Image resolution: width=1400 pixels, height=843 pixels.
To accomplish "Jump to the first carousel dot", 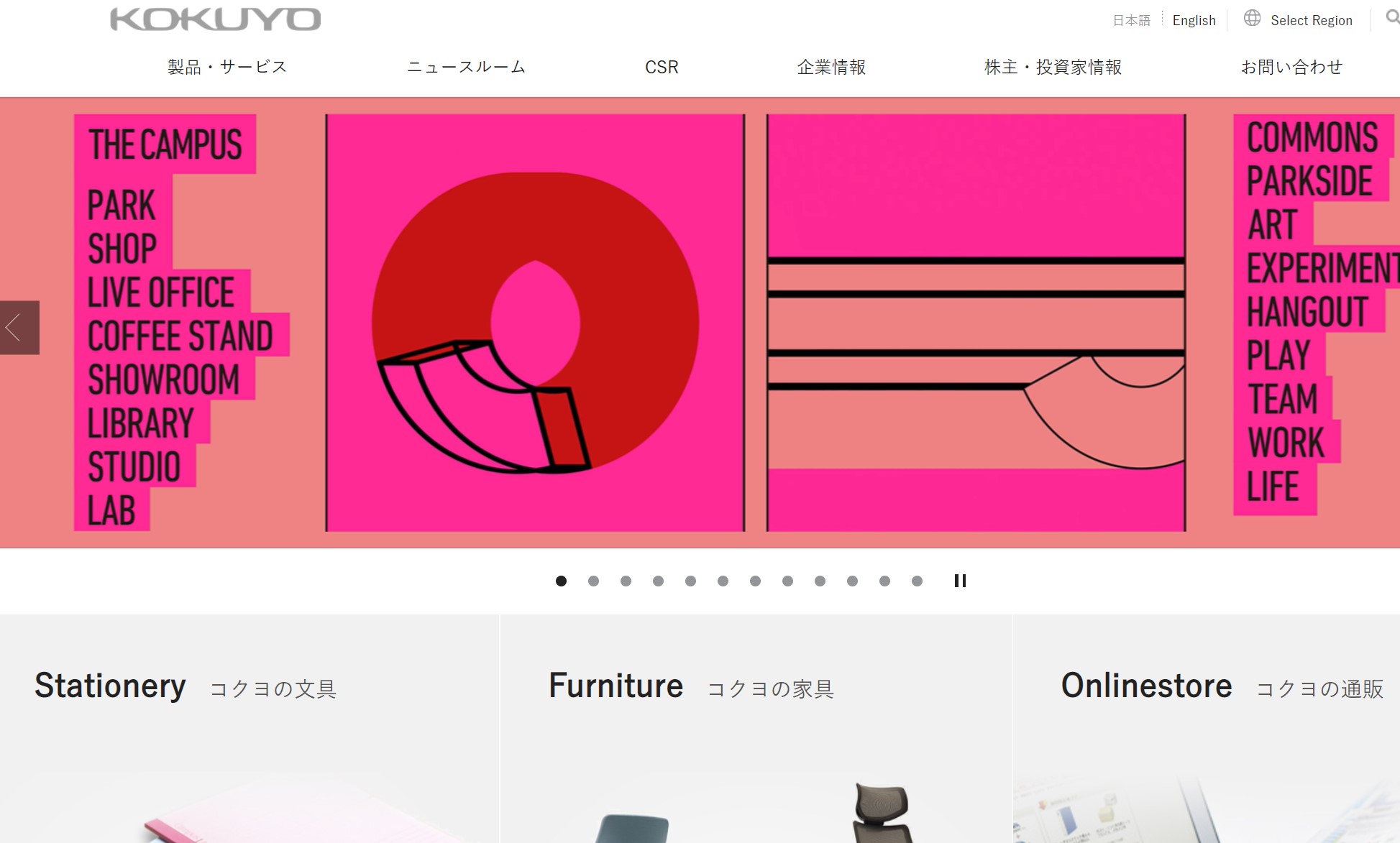I will [x=561, y=581].
